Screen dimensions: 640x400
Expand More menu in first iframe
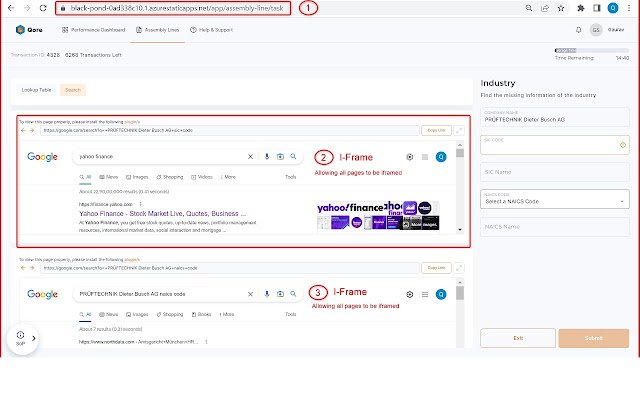point(228,177)
